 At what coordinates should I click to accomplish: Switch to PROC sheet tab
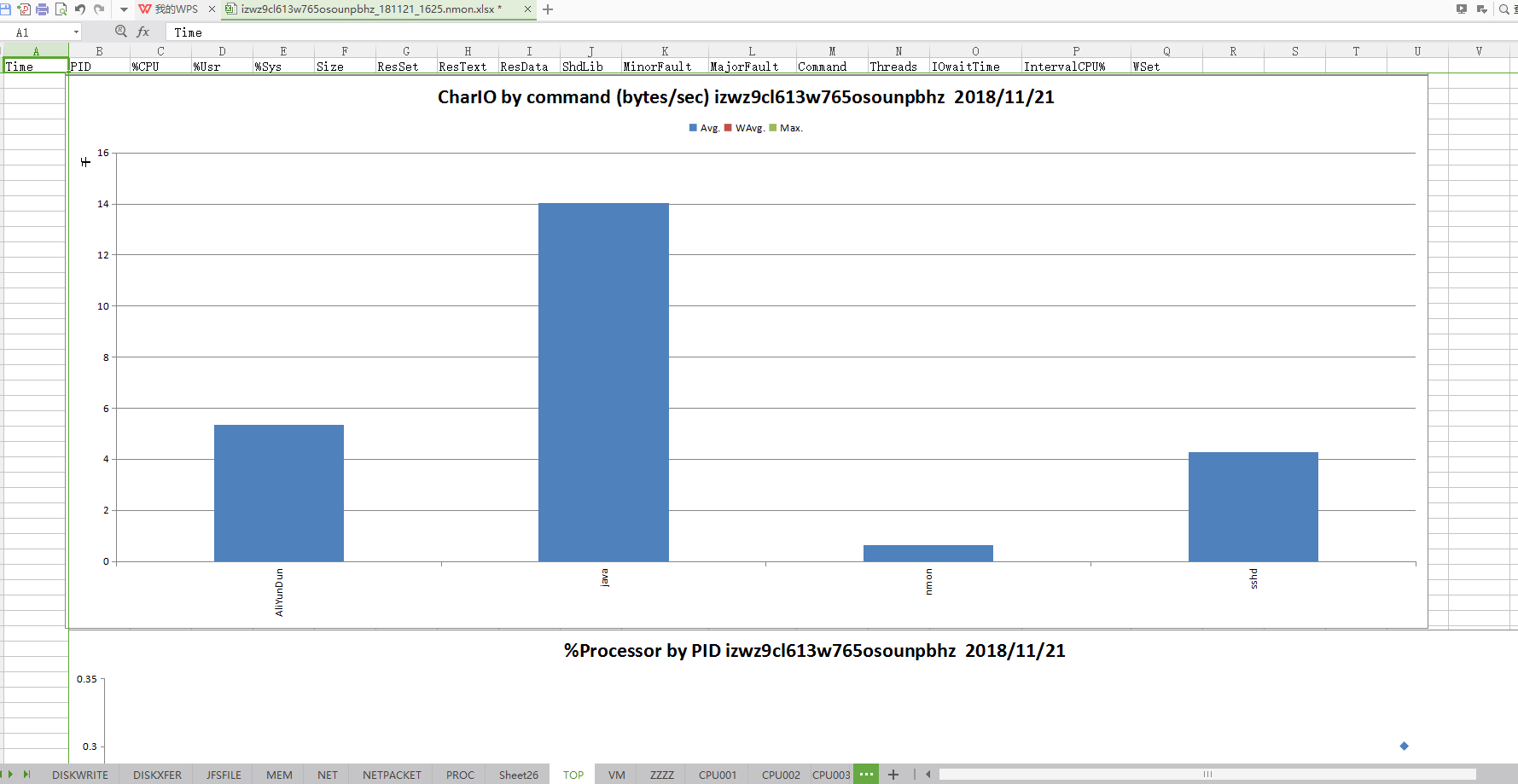pos(460,775)
